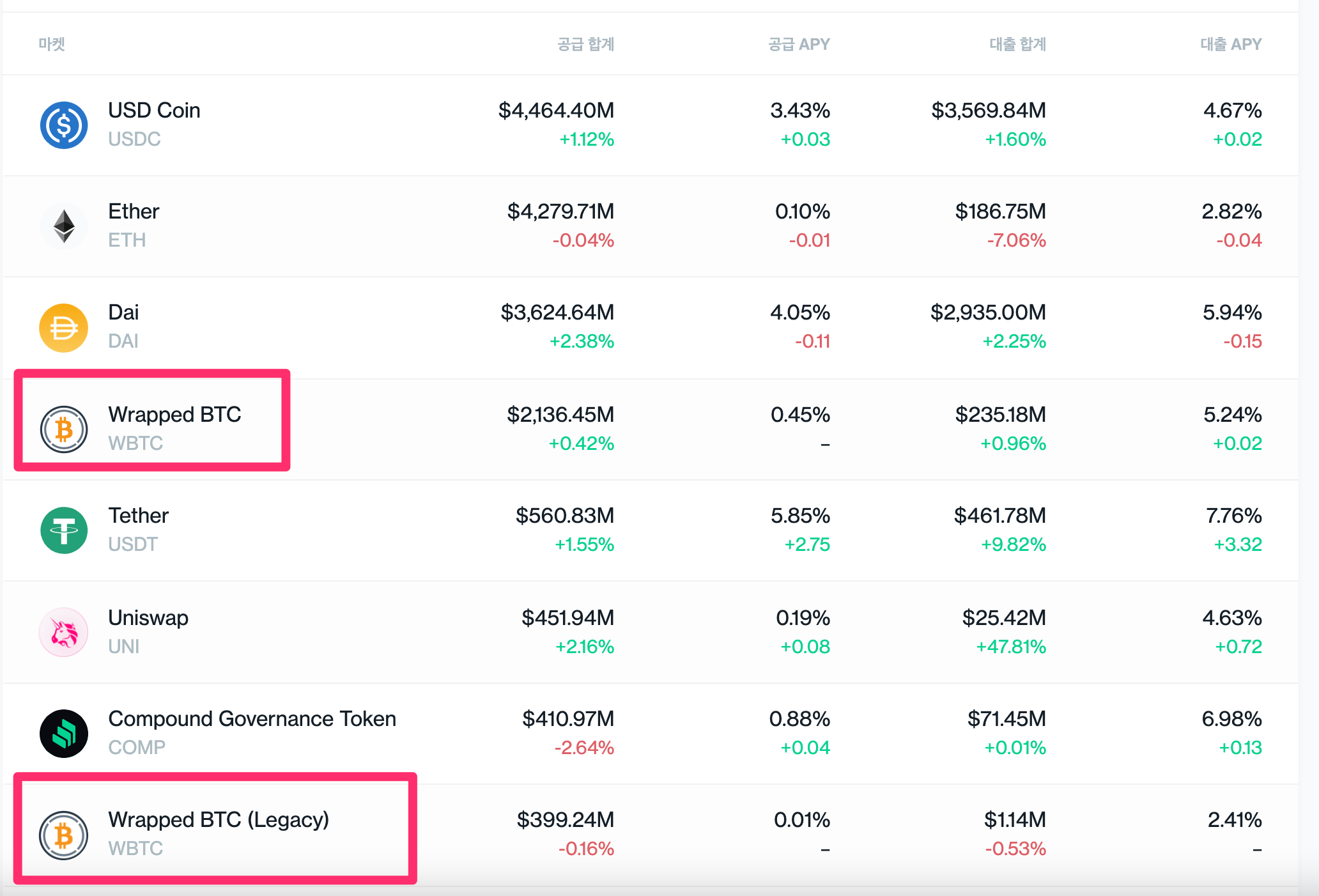The width and height of the screenshot is (1319, 896).
Task: Sort by the 공급 APY column header
Action: pos(799,44)
